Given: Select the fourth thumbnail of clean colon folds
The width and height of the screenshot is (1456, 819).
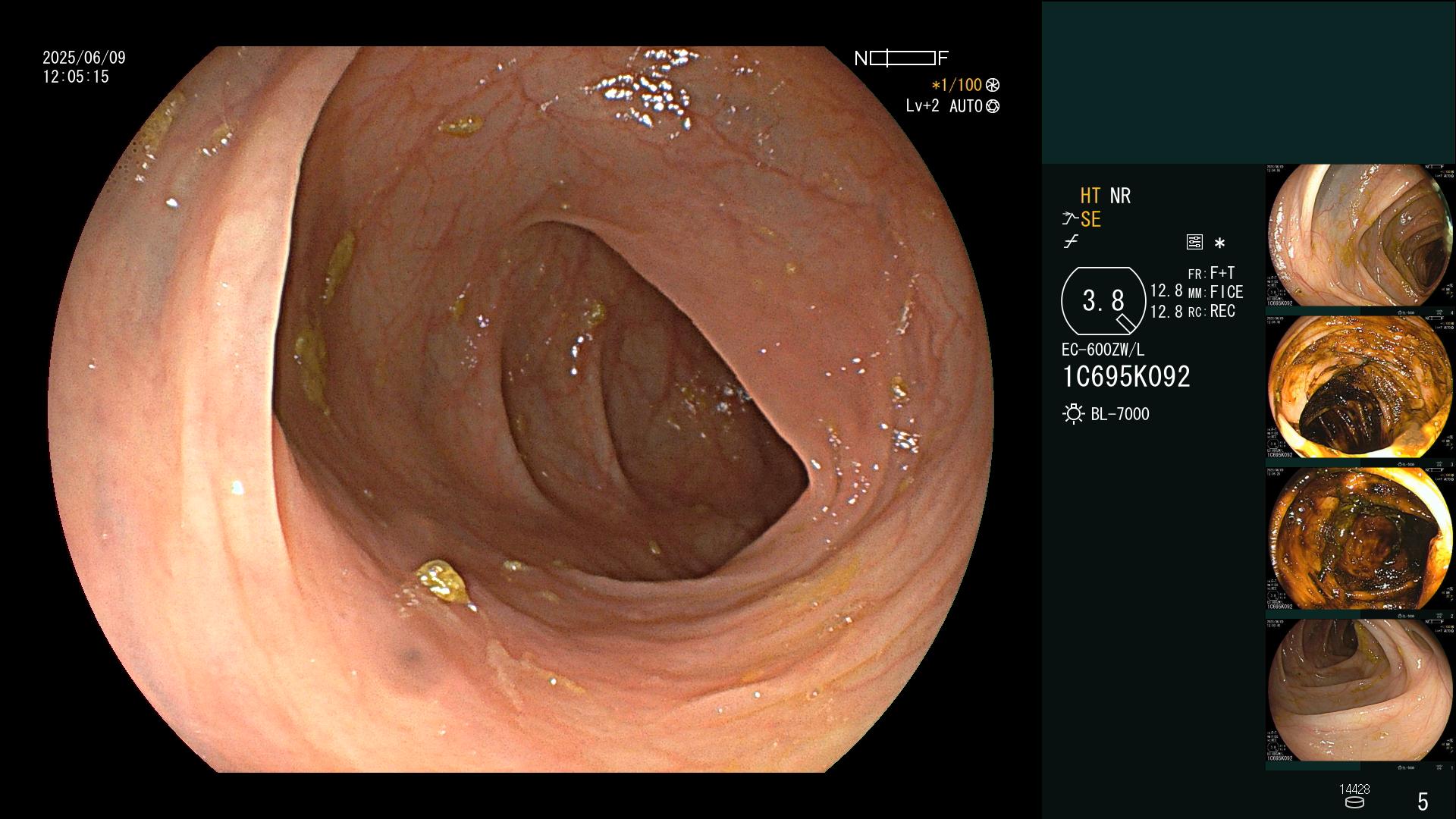Looking at the screenshot, I should tap(1360, 691).
